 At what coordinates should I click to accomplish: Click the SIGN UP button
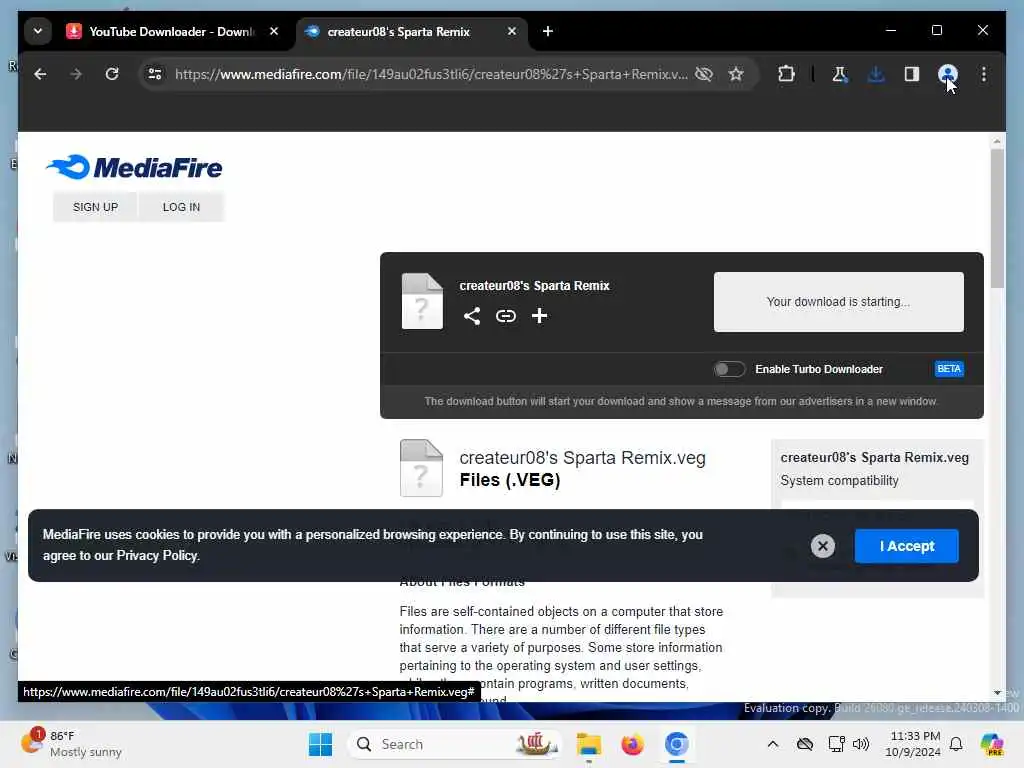tap(95, 207)
